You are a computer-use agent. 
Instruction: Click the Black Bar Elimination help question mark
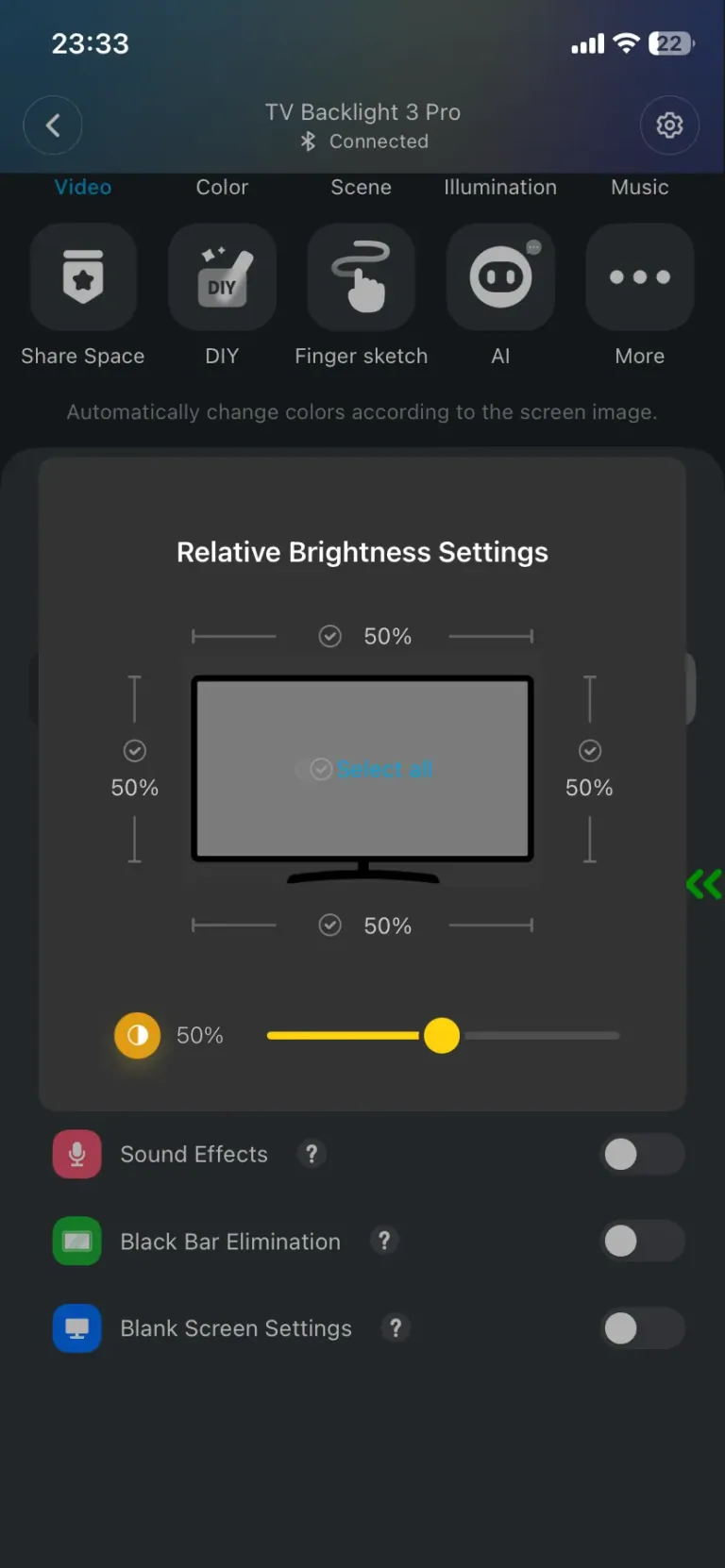click(x=384, y=1242)
